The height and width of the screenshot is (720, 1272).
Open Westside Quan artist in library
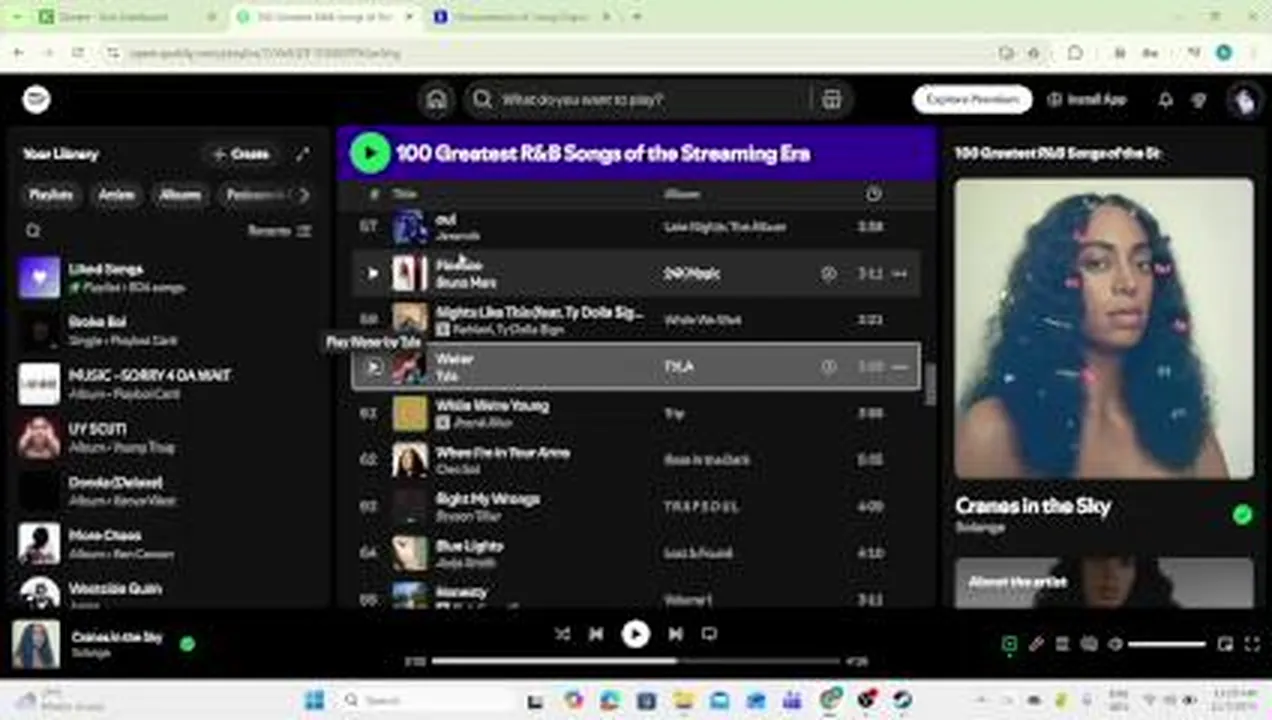pos(170,592)
